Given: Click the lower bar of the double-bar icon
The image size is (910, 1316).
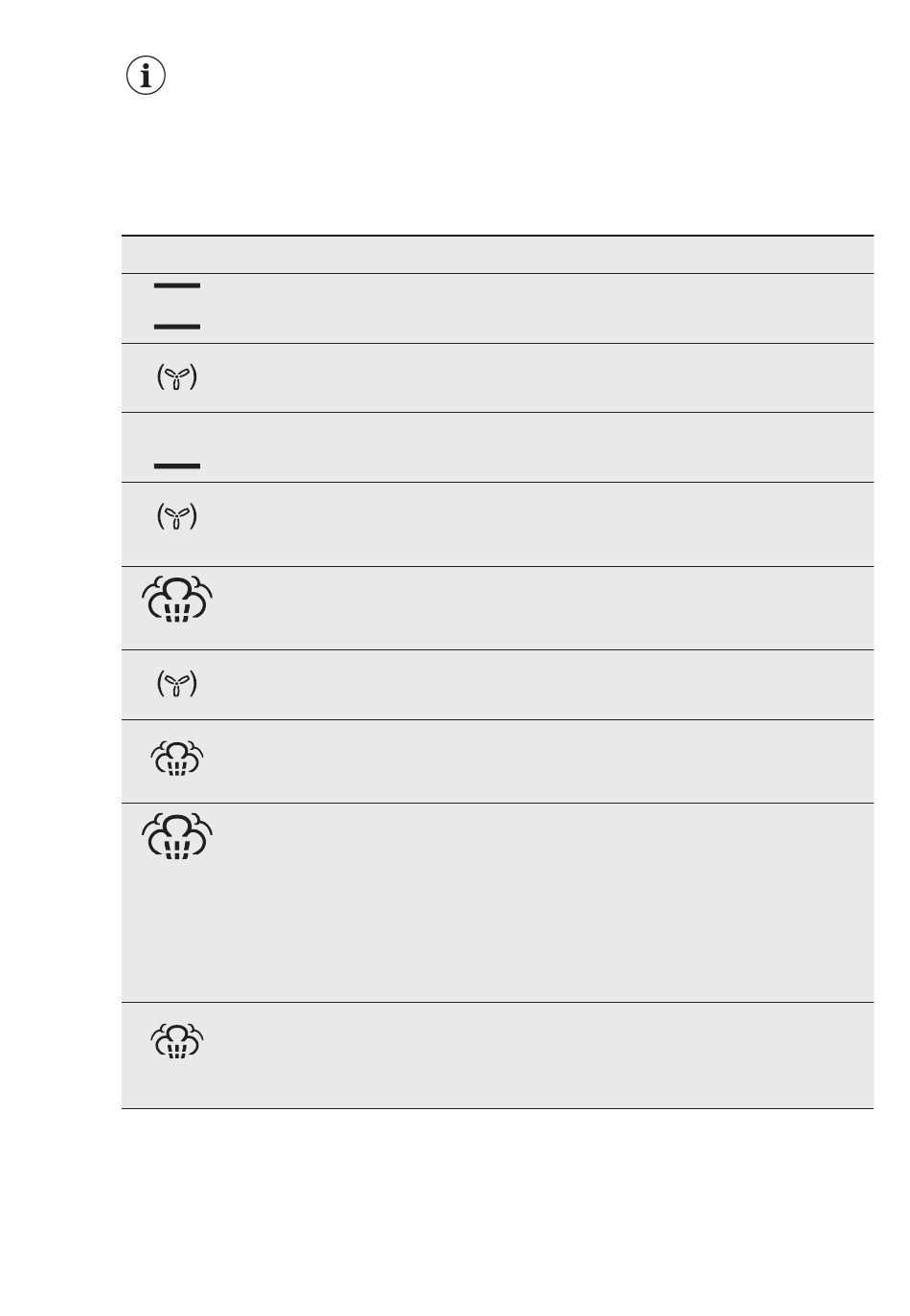Looking at the screenshot, I should [177, 327].
